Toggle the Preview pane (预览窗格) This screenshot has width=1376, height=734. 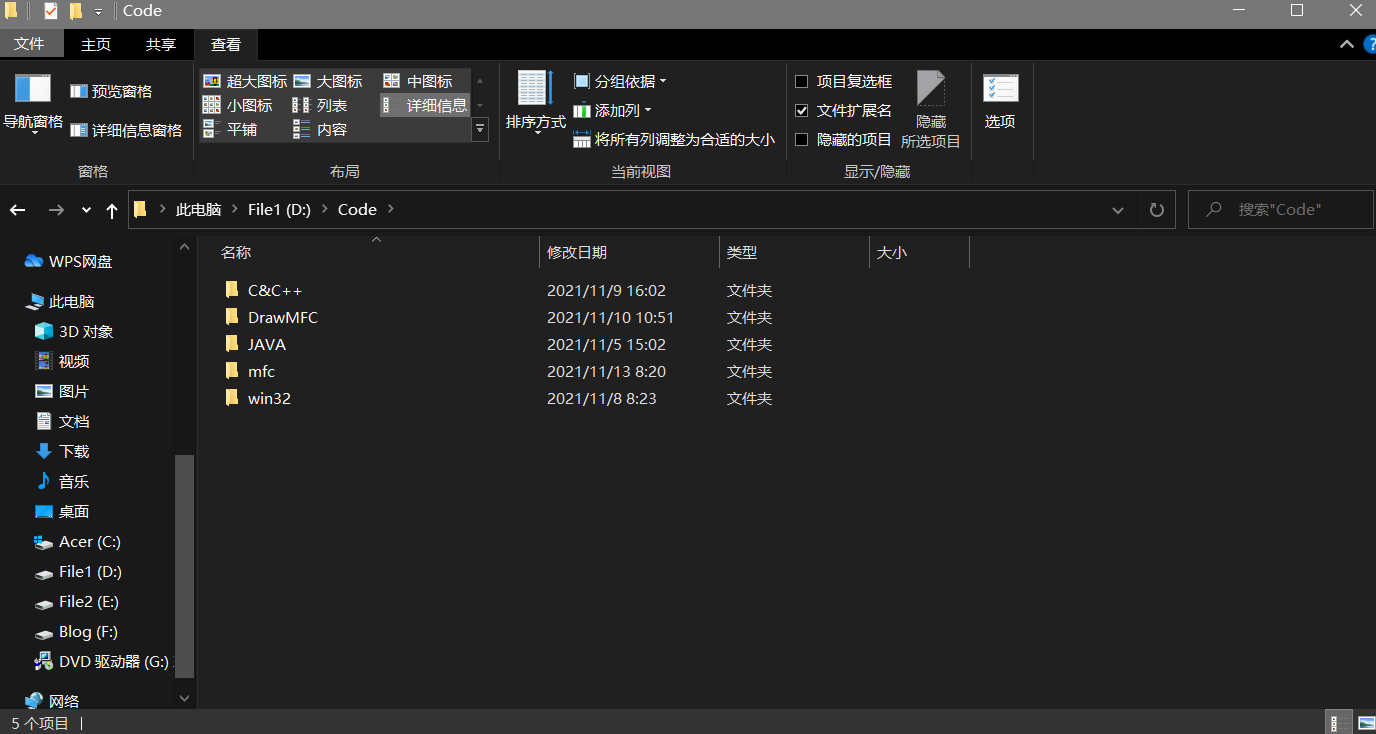[x=111, y=91]
